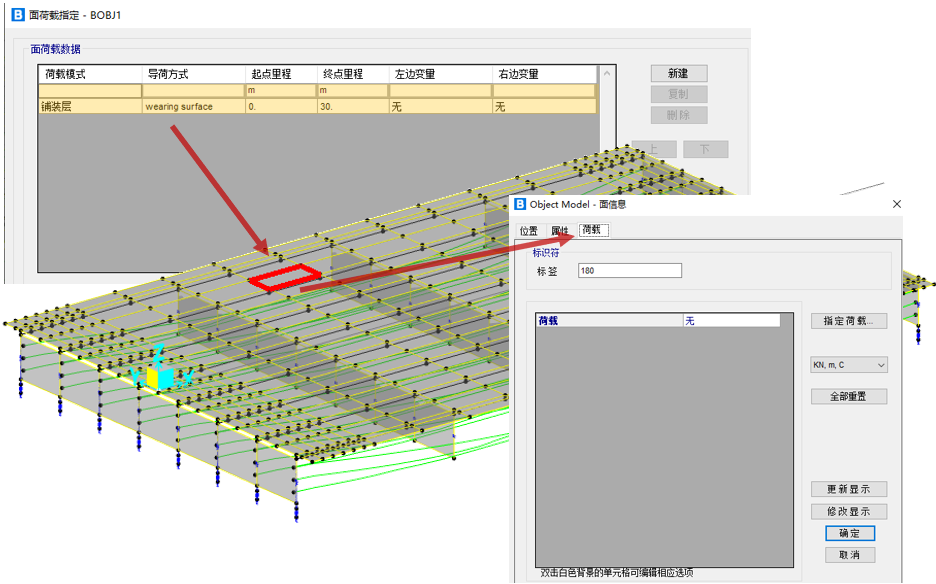Click the 新建 button

(x=679, y=73)
